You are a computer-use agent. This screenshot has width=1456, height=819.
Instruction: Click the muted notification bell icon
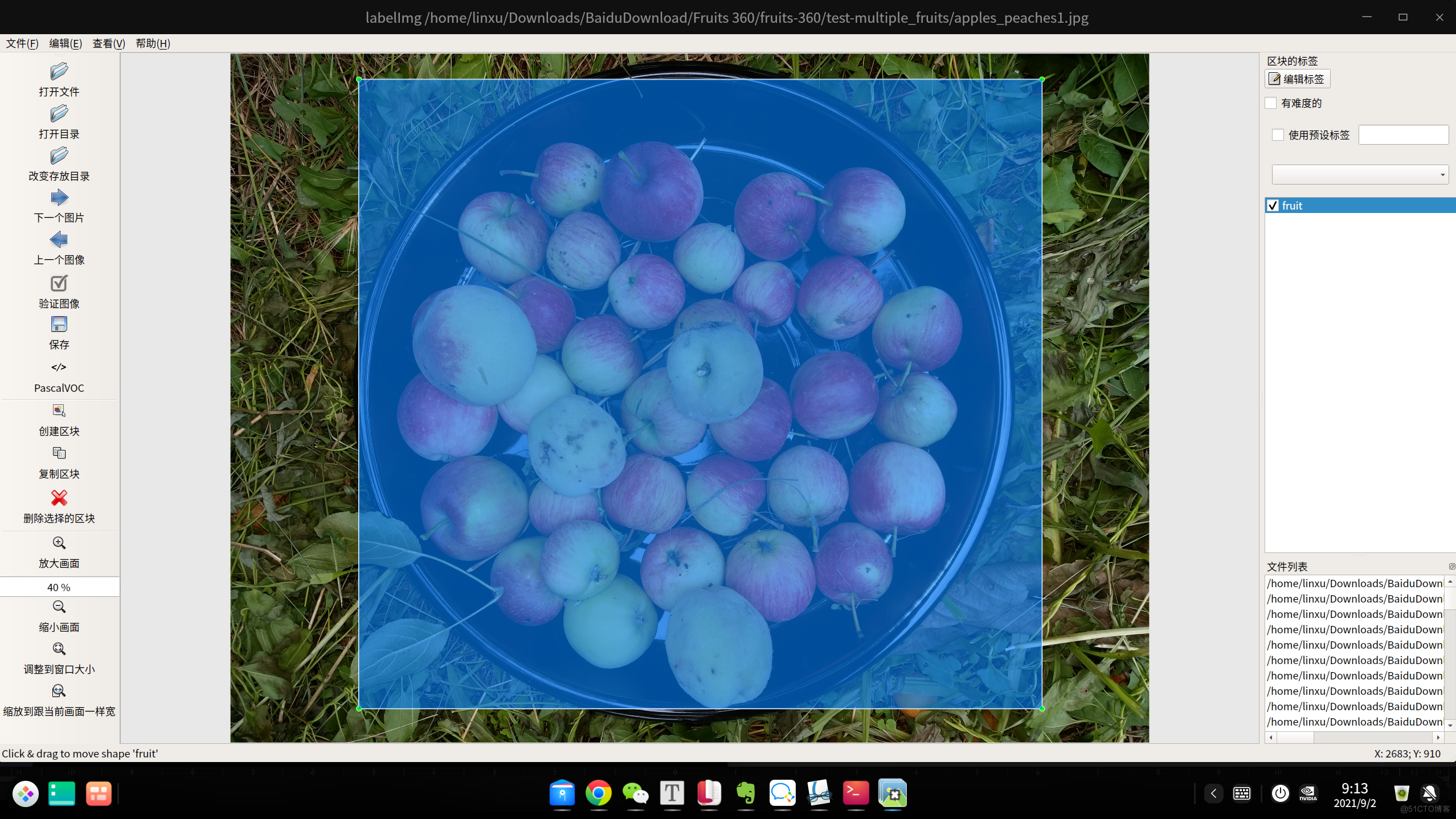[x=1429, y=793]
